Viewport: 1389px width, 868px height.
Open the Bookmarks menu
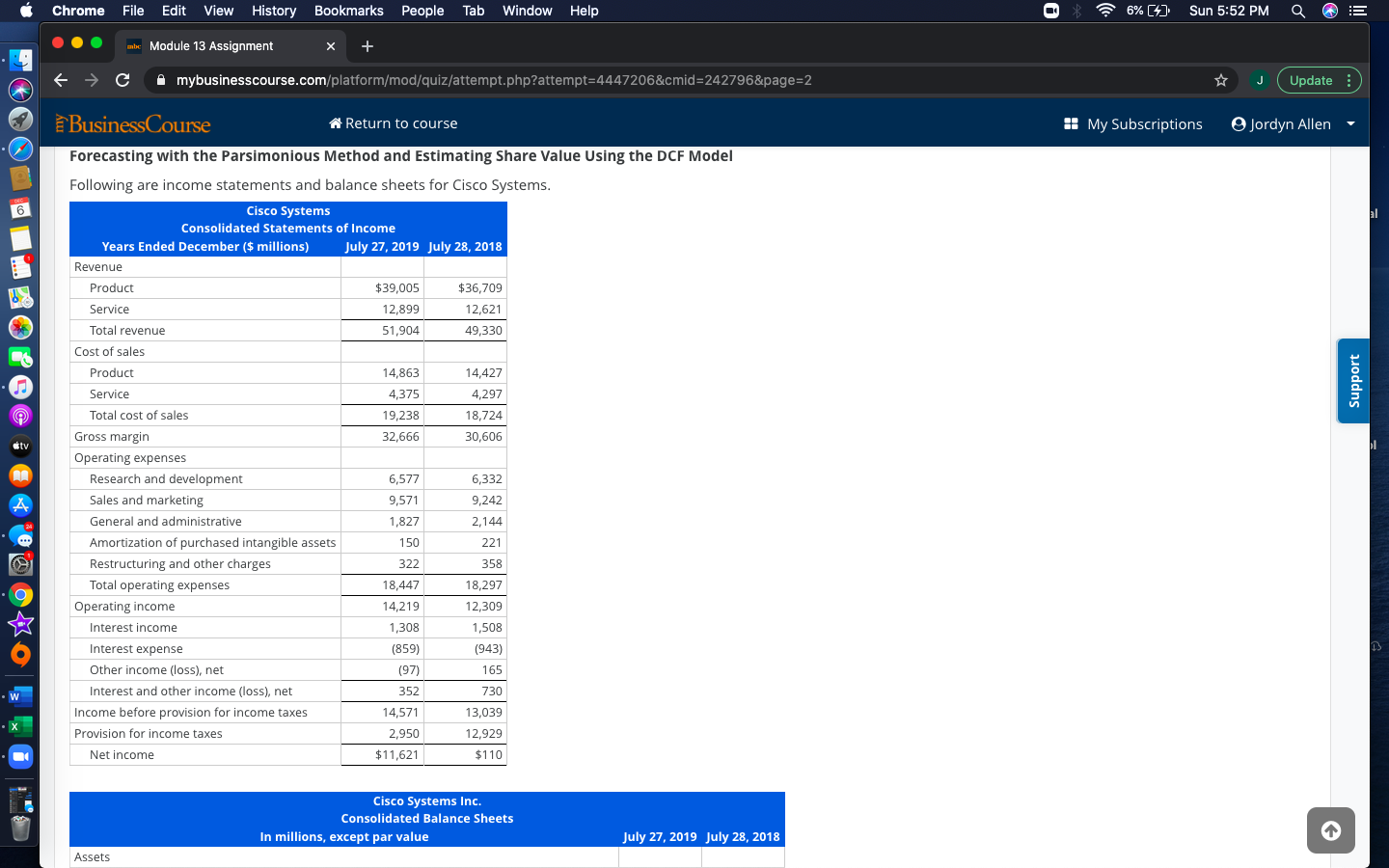tap(348, 11)
